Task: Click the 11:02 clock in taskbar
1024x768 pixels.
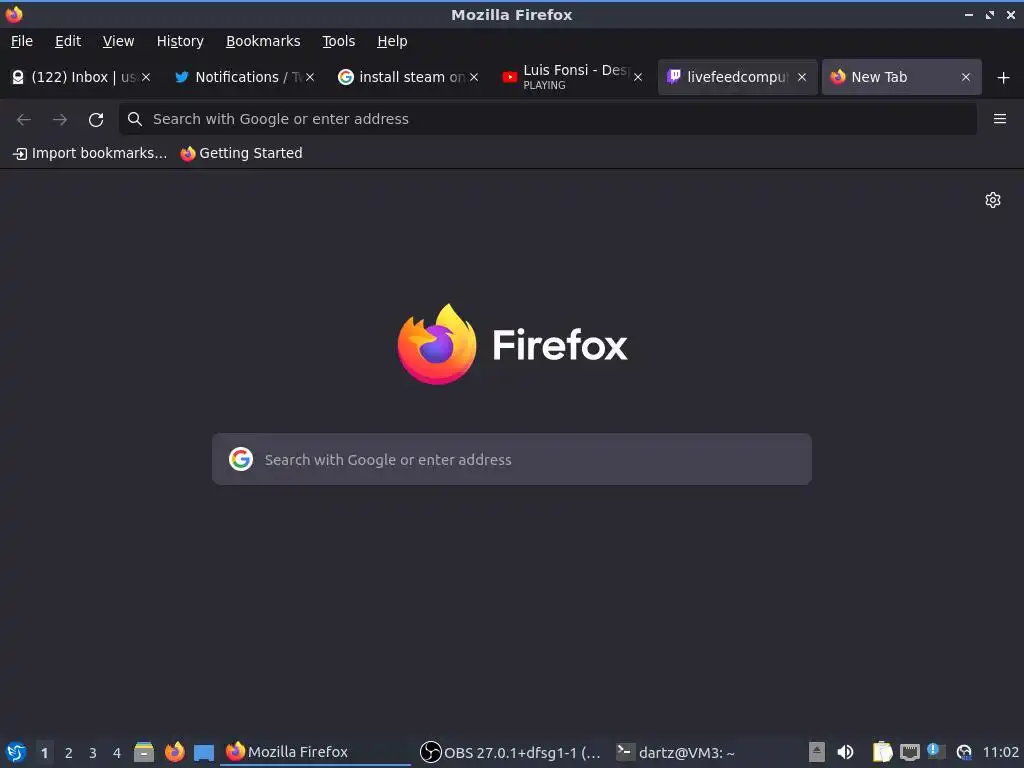Action: pos(1000,752)
